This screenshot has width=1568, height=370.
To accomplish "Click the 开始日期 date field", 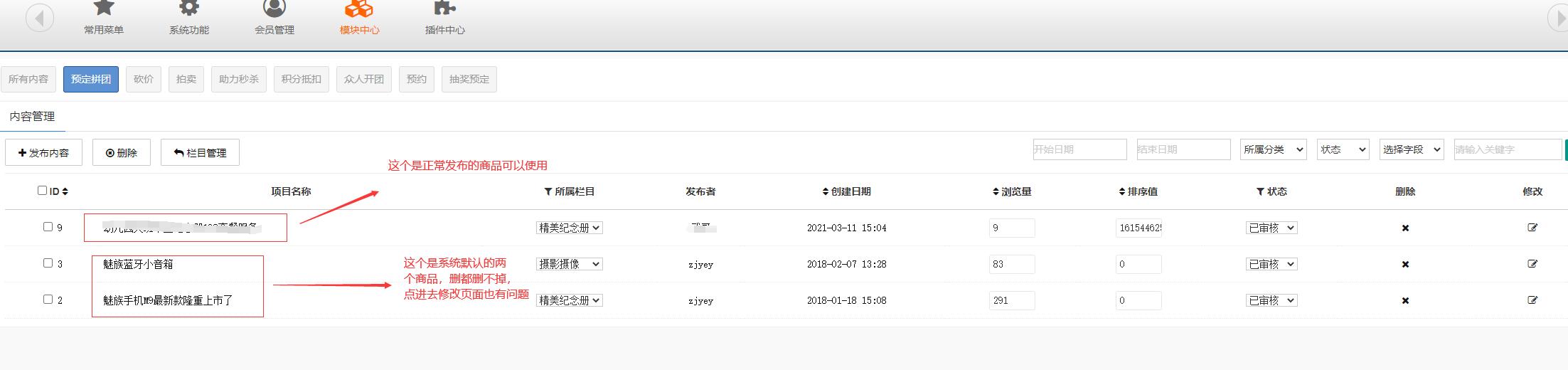I will tap(1079, 149).
